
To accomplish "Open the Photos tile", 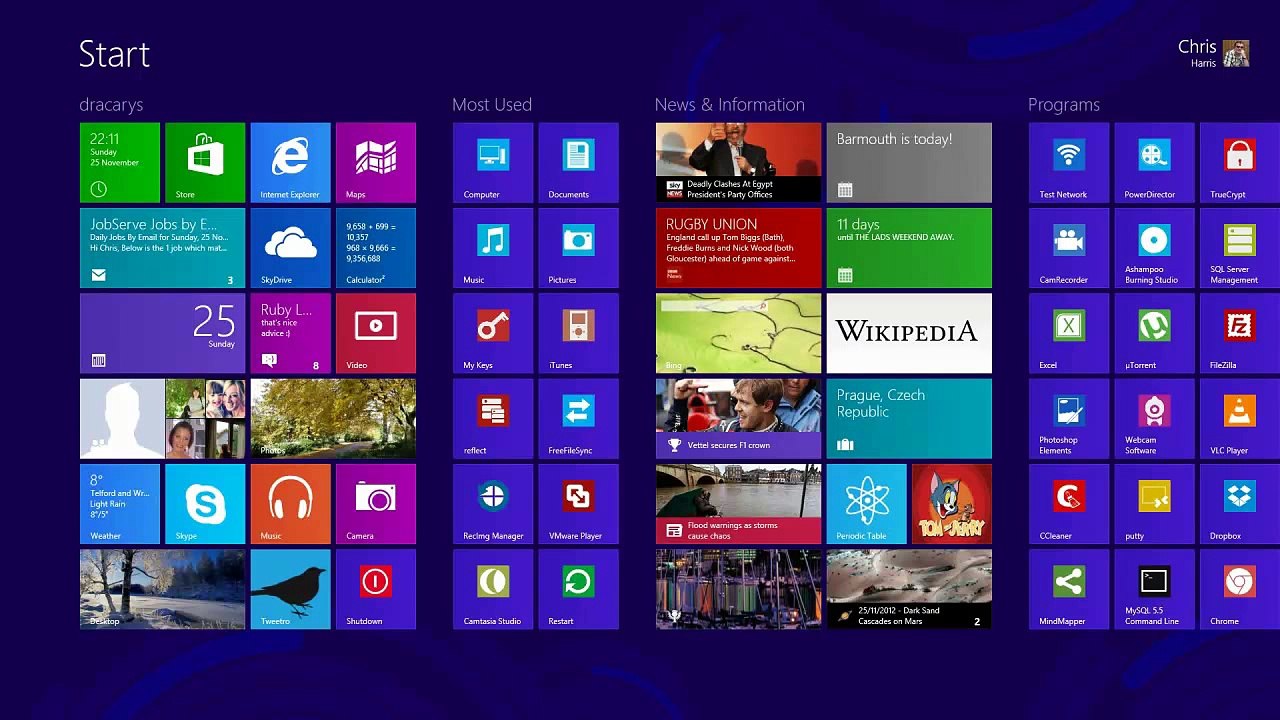I will [333, 419].
